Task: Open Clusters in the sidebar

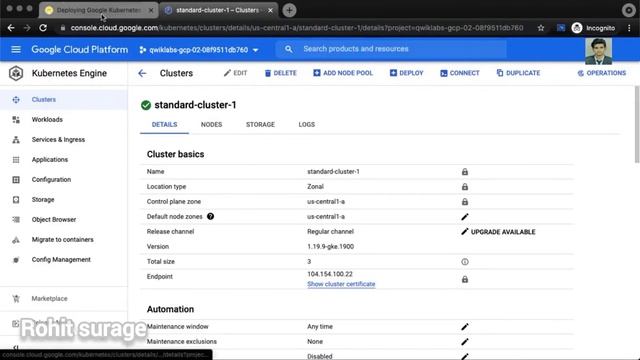Action: click(x=44, y=100)
